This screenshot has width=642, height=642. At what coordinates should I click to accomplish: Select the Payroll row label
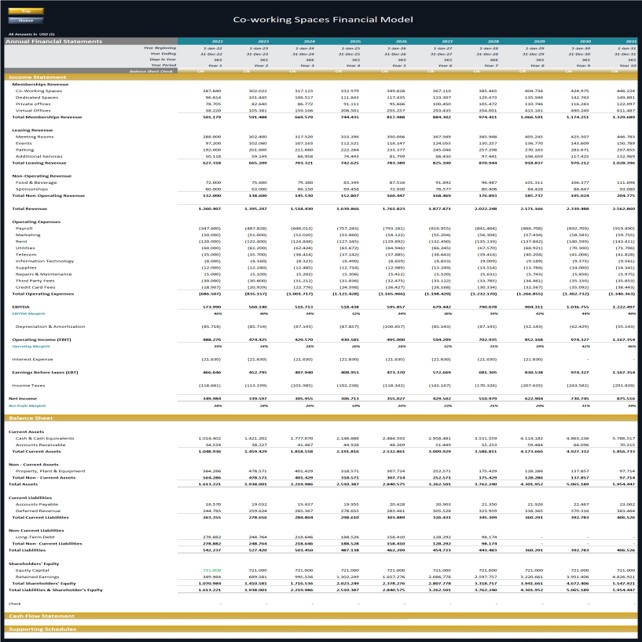pos(24,228)
